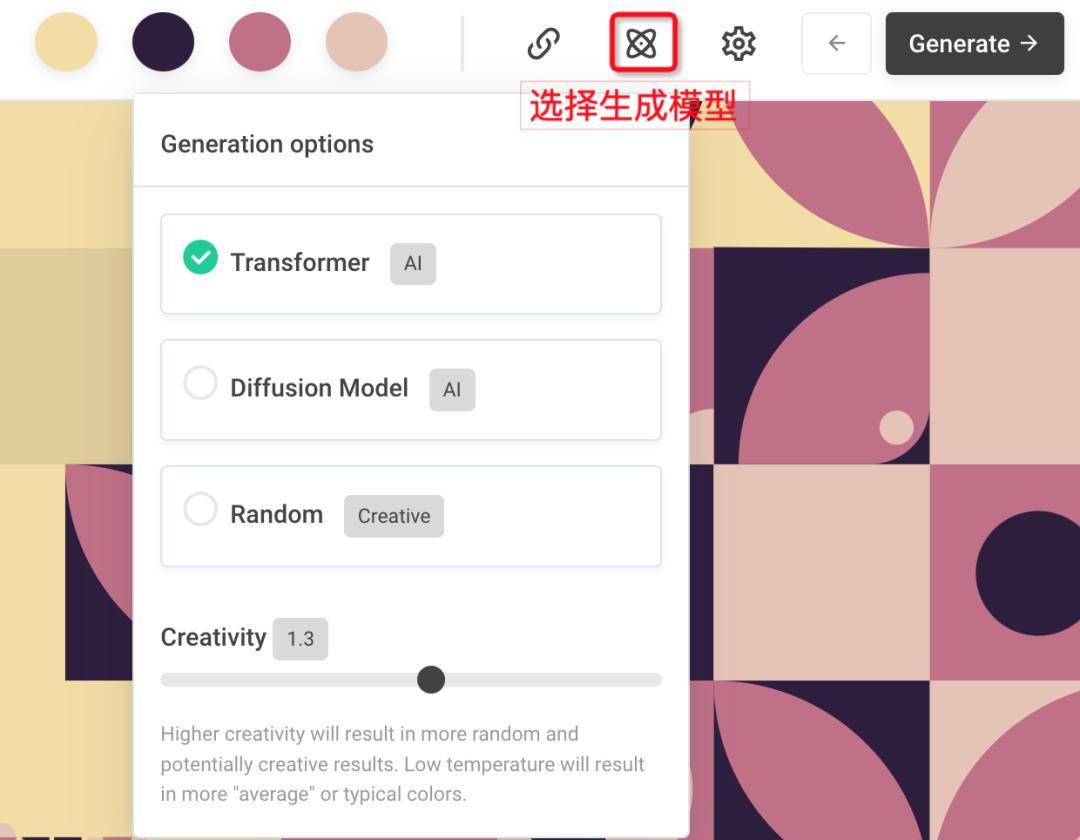Image resolution: width=1080 pixels, height=840 pixels.
Task: Click the Creativity slider handle
Action: tap(431, 680)
